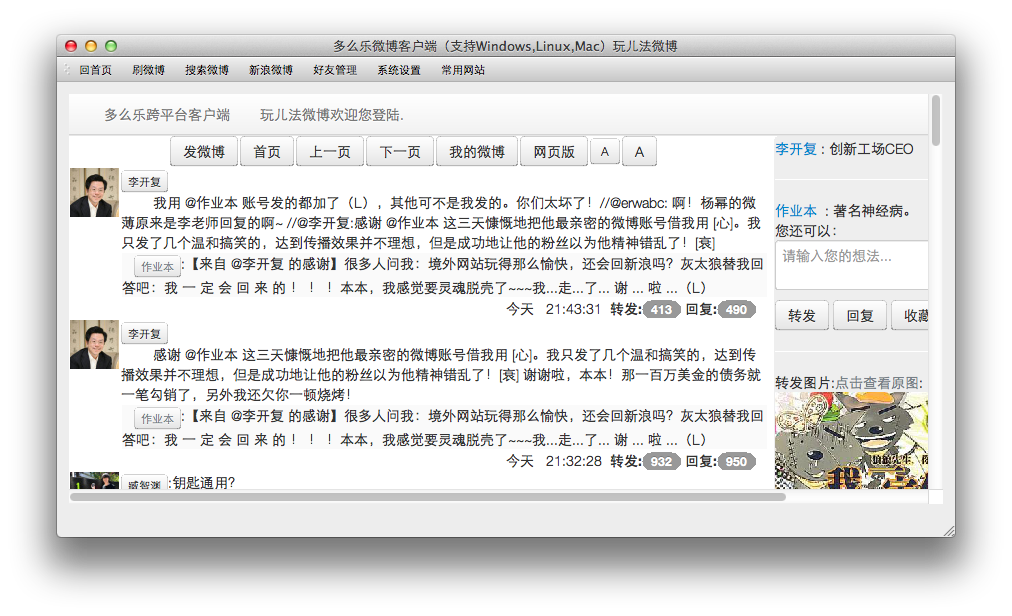Open the 常用网站 menu

pos(463,70)
